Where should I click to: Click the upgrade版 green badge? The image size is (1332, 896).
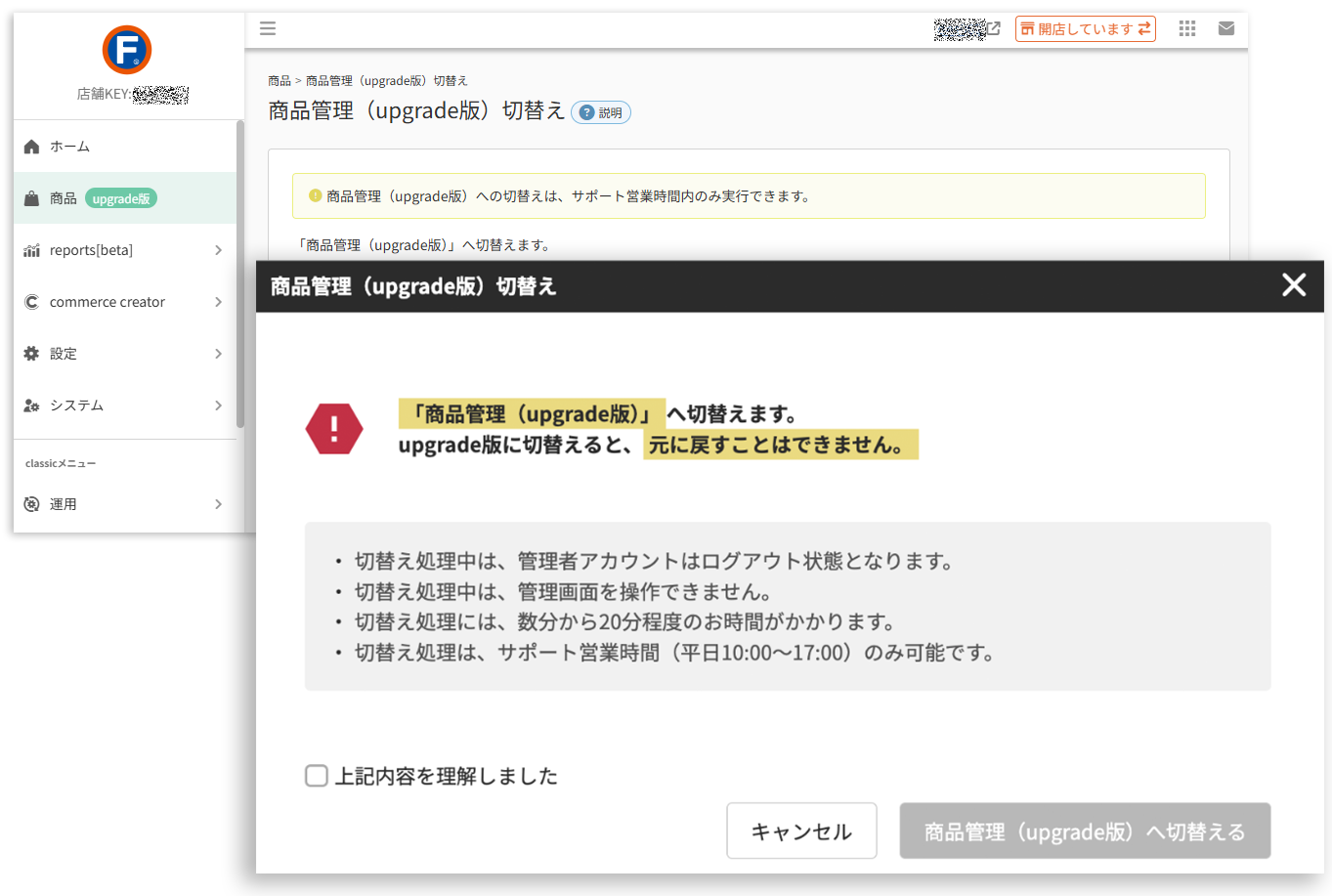(121, 198)
